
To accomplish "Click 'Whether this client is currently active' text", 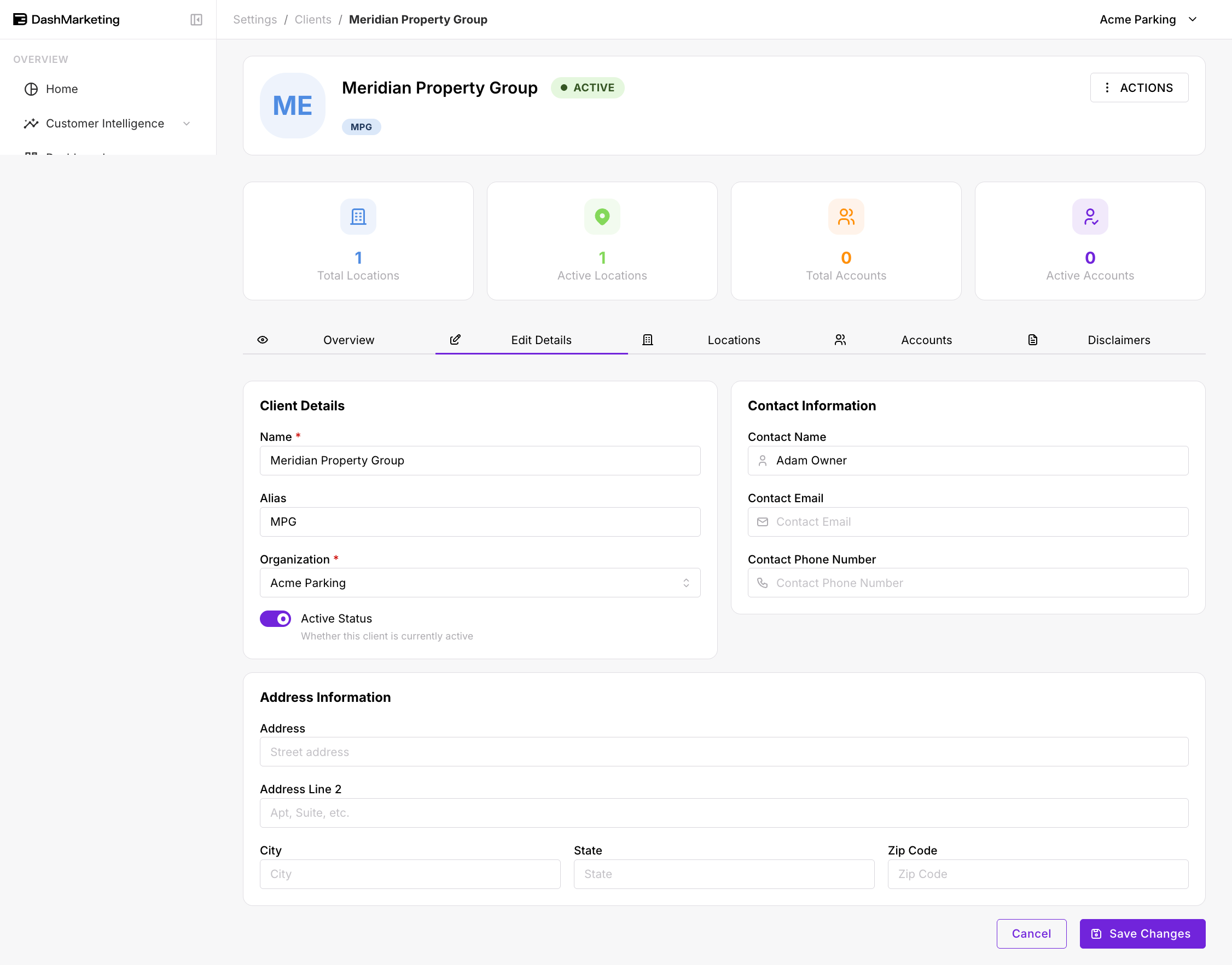I will point(387,636).
